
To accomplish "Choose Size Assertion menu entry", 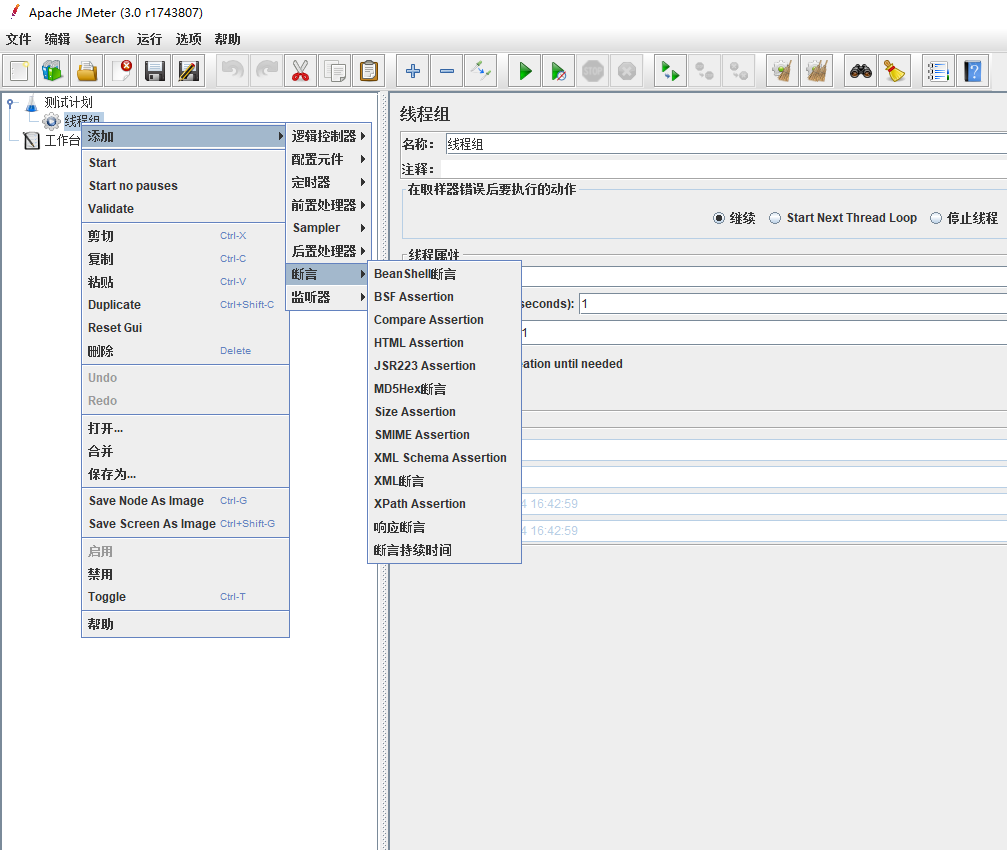I will (444, 412).
